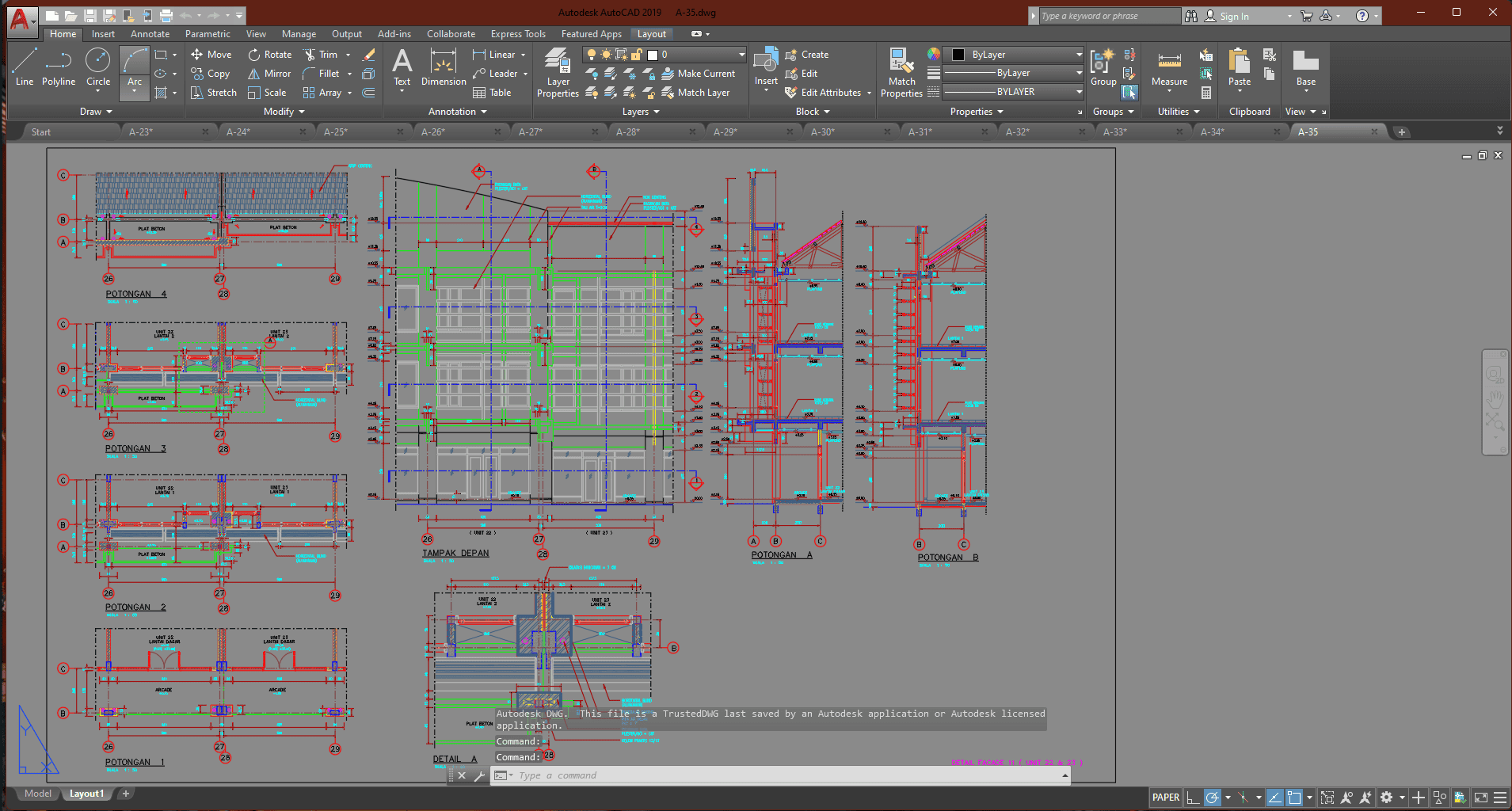The image size is (1512, 811).
Task: Click the Dimension annotation tool
Action: 444,69
